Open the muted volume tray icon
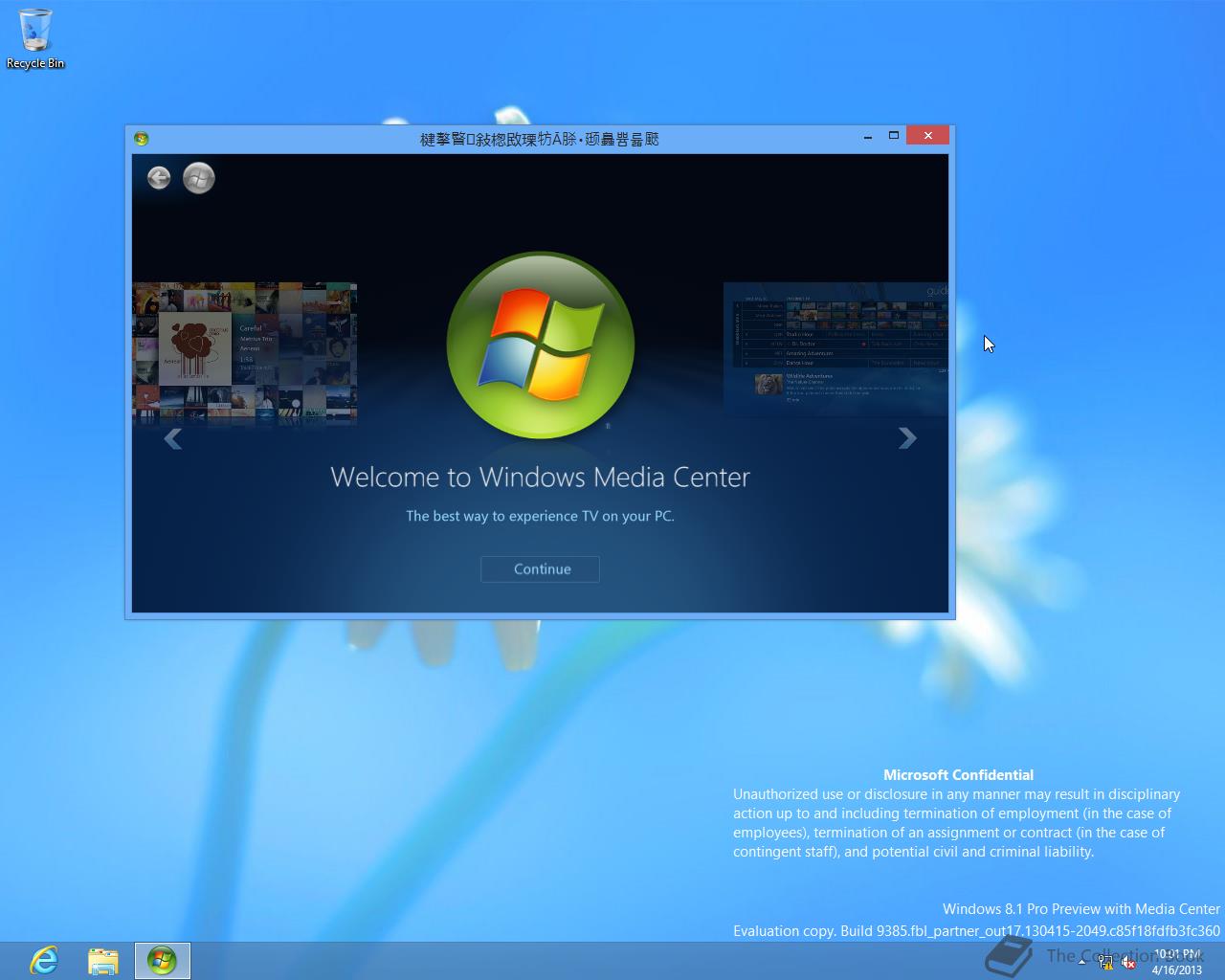1225x980 pixels. pyautogui.click(x=1128, y=962)
